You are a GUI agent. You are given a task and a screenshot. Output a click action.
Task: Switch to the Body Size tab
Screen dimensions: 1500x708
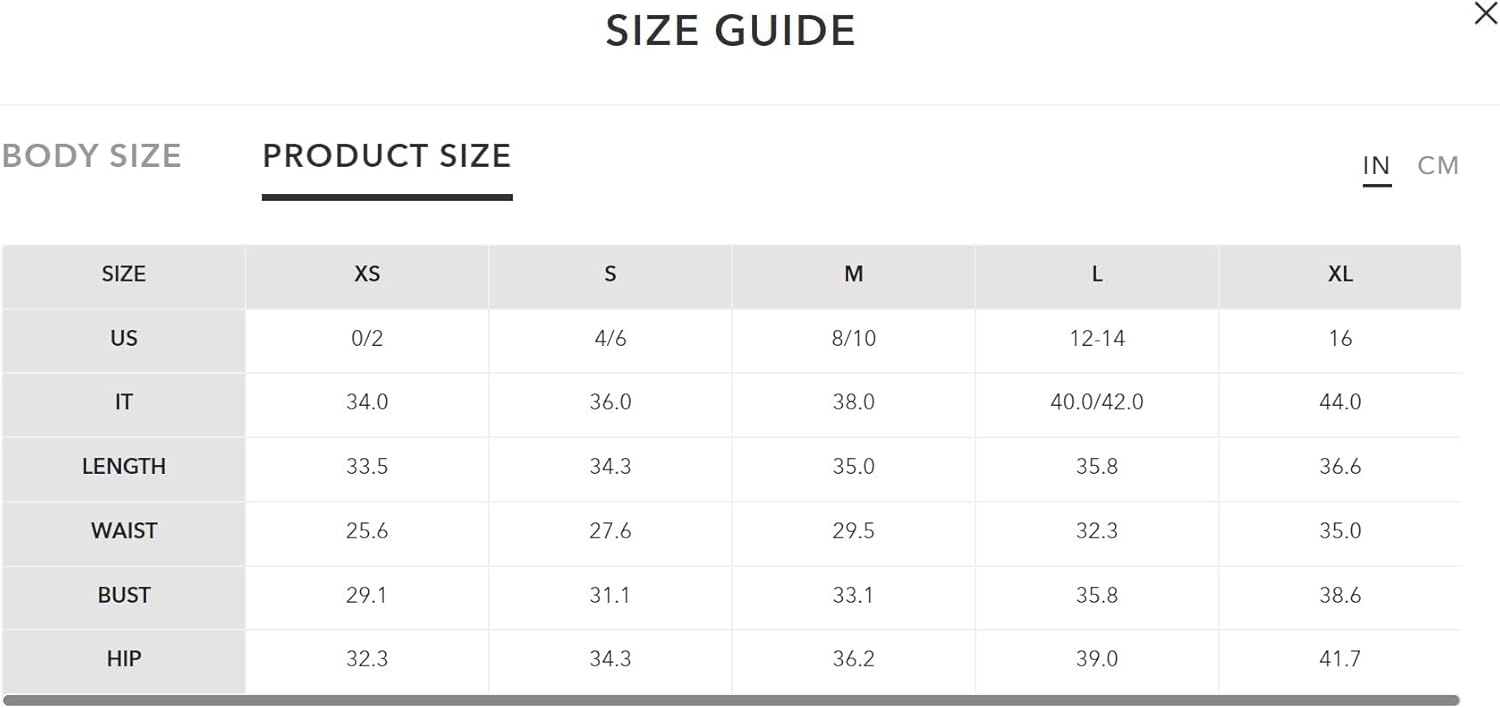91,156
